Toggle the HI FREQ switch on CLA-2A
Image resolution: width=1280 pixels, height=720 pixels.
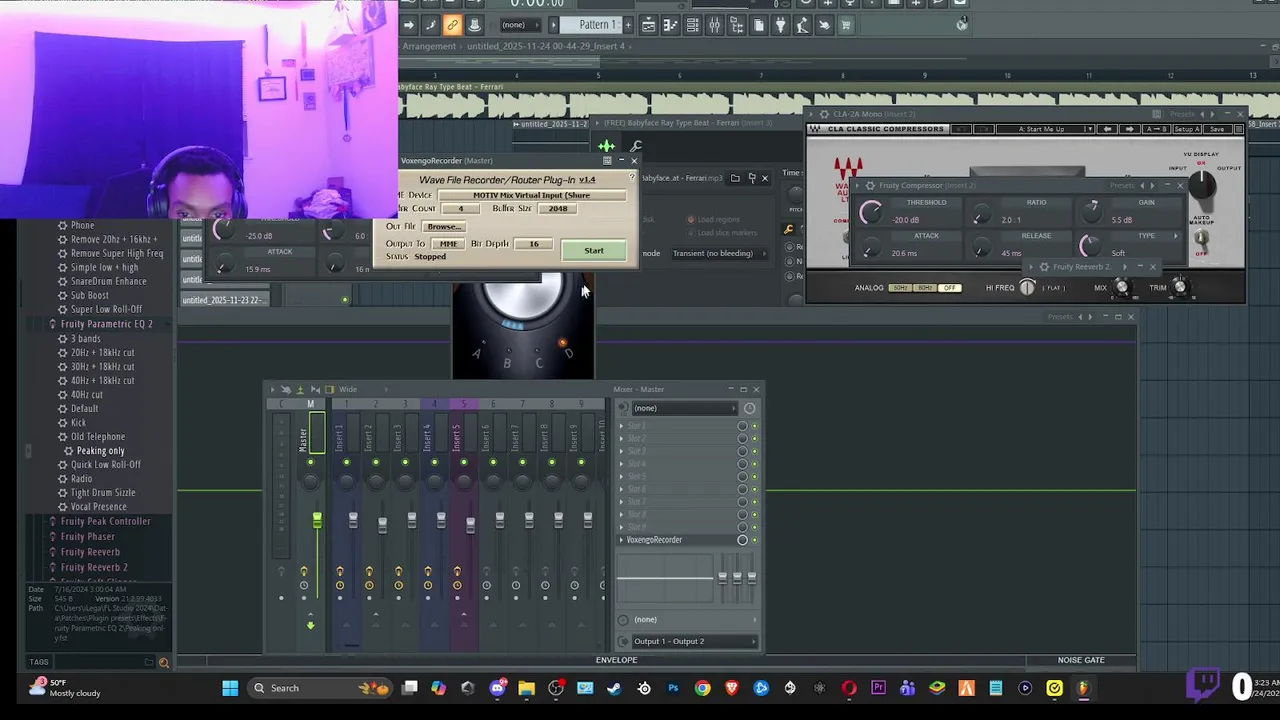(x=1027, y=287)
